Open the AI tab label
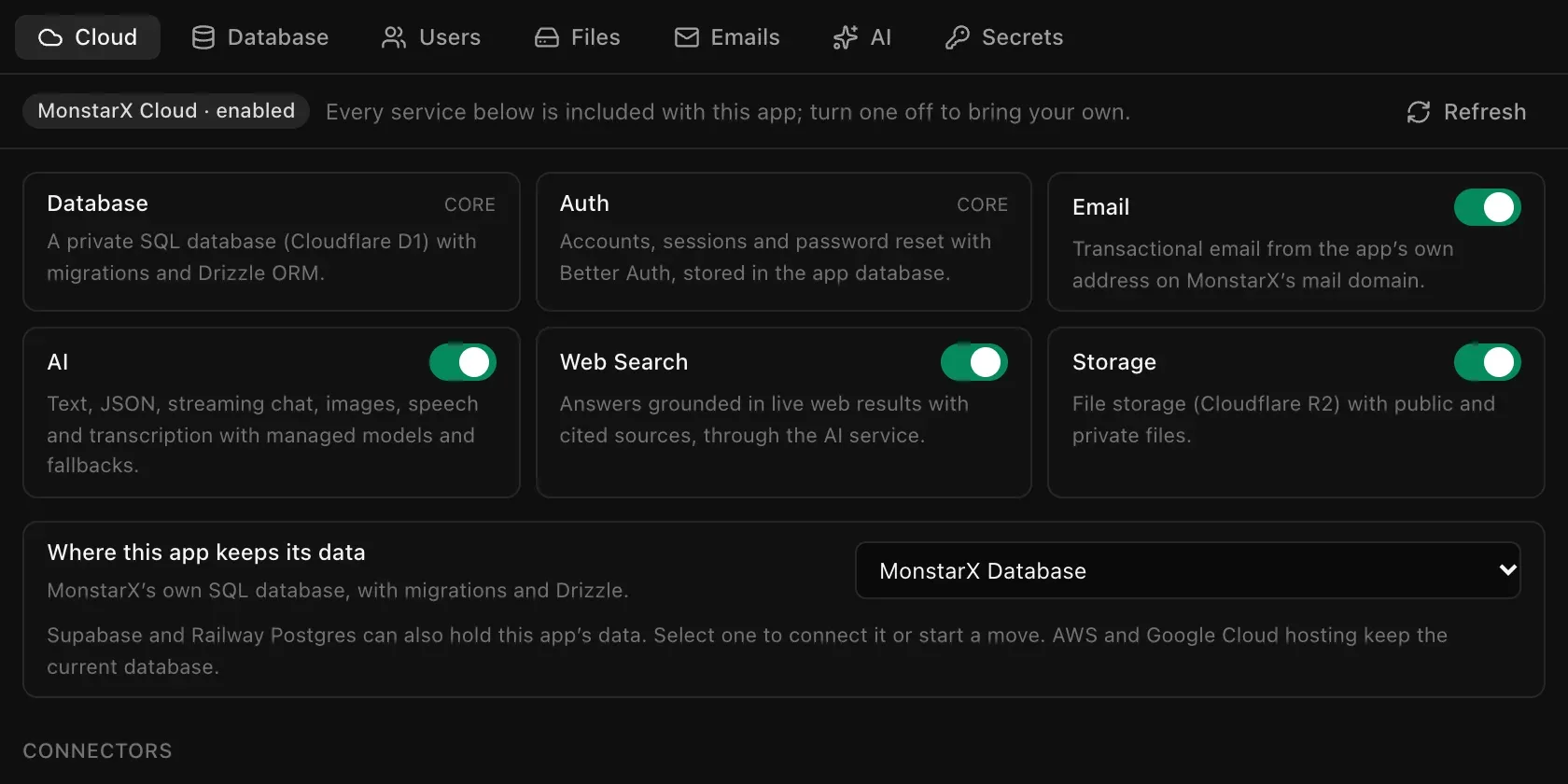Viewport: 1568px width, 784px height. pos(881,37)
